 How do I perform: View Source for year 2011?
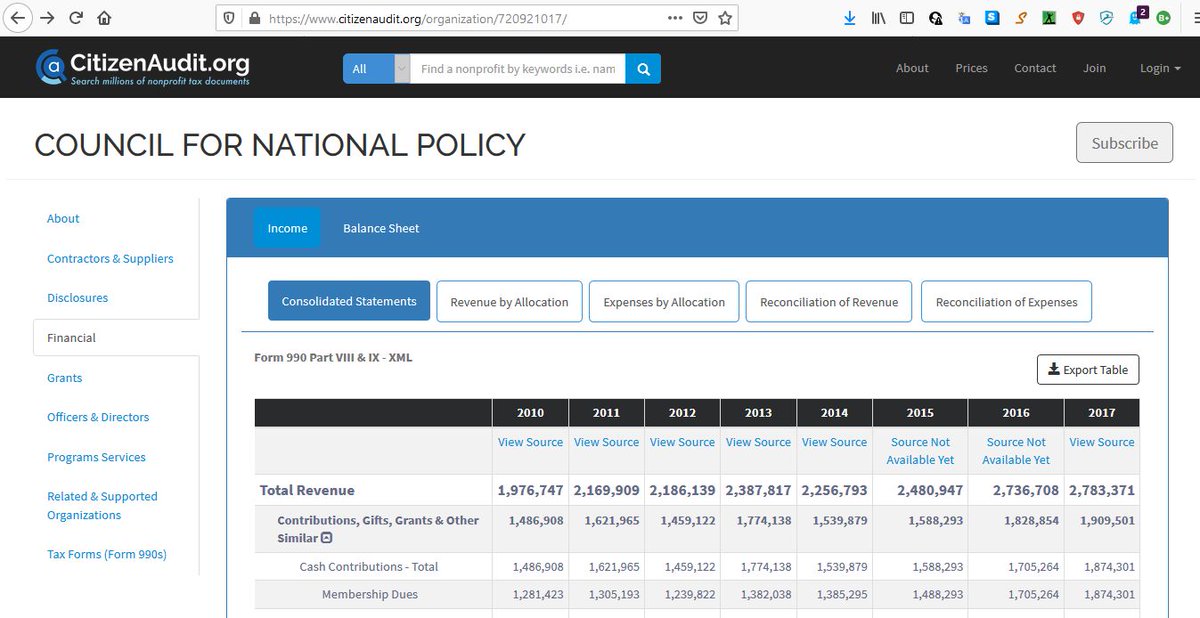606,442
